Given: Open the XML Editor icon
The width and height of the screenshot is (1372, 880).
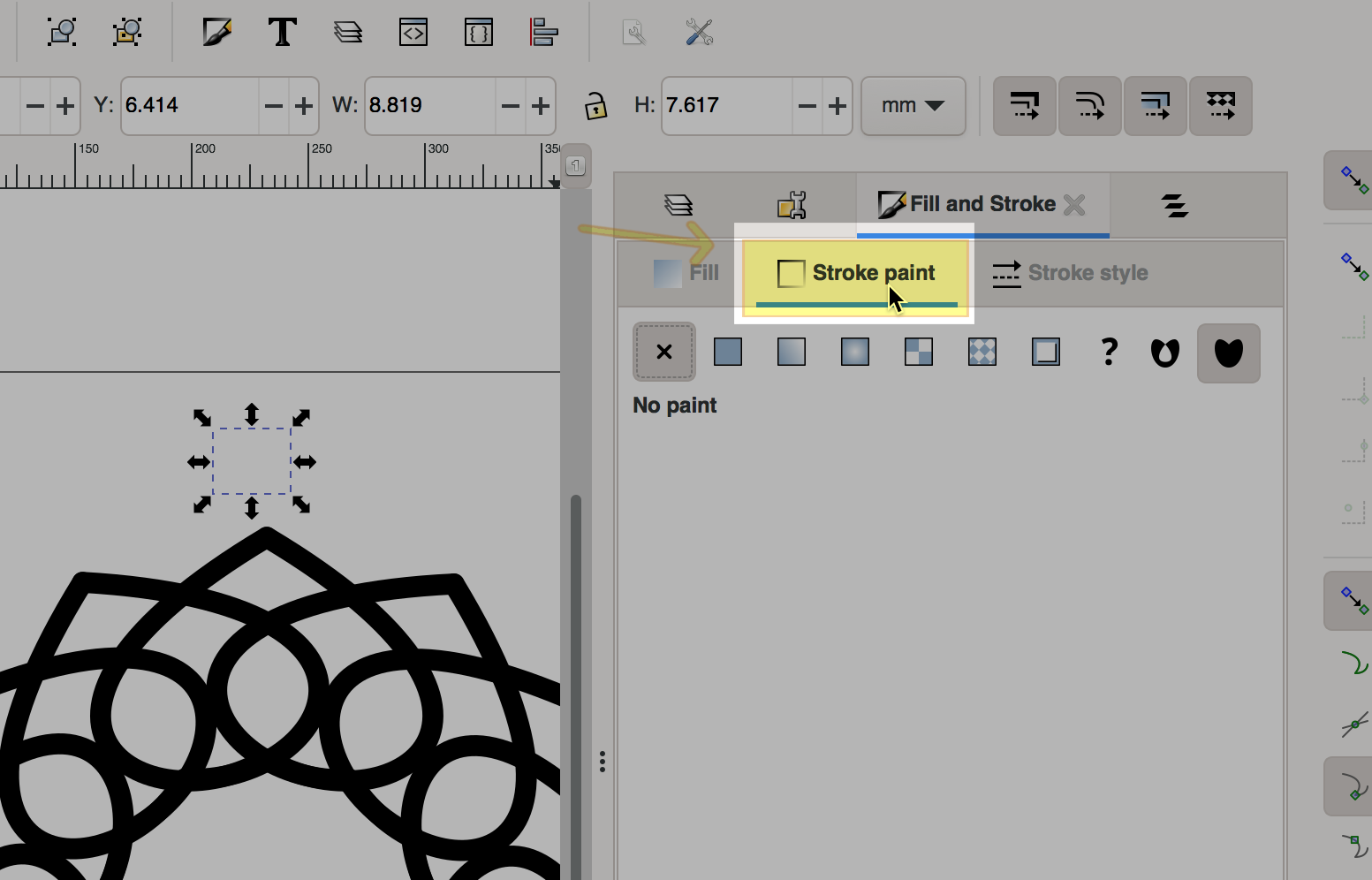Looking at the screenshot, I should 413,33.
